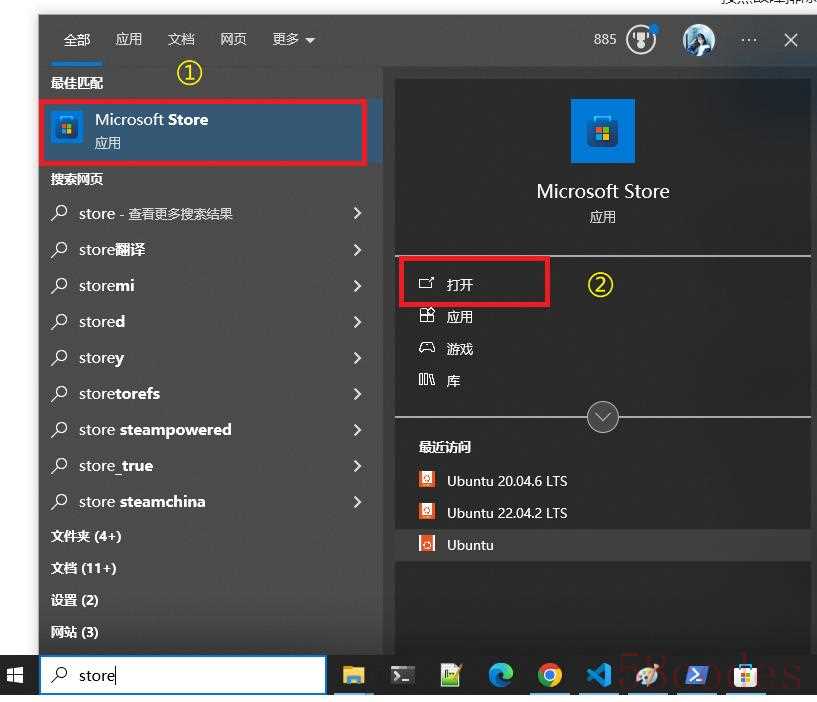
Task: Switch to the 文档 tab
Action: coord(181,39)
